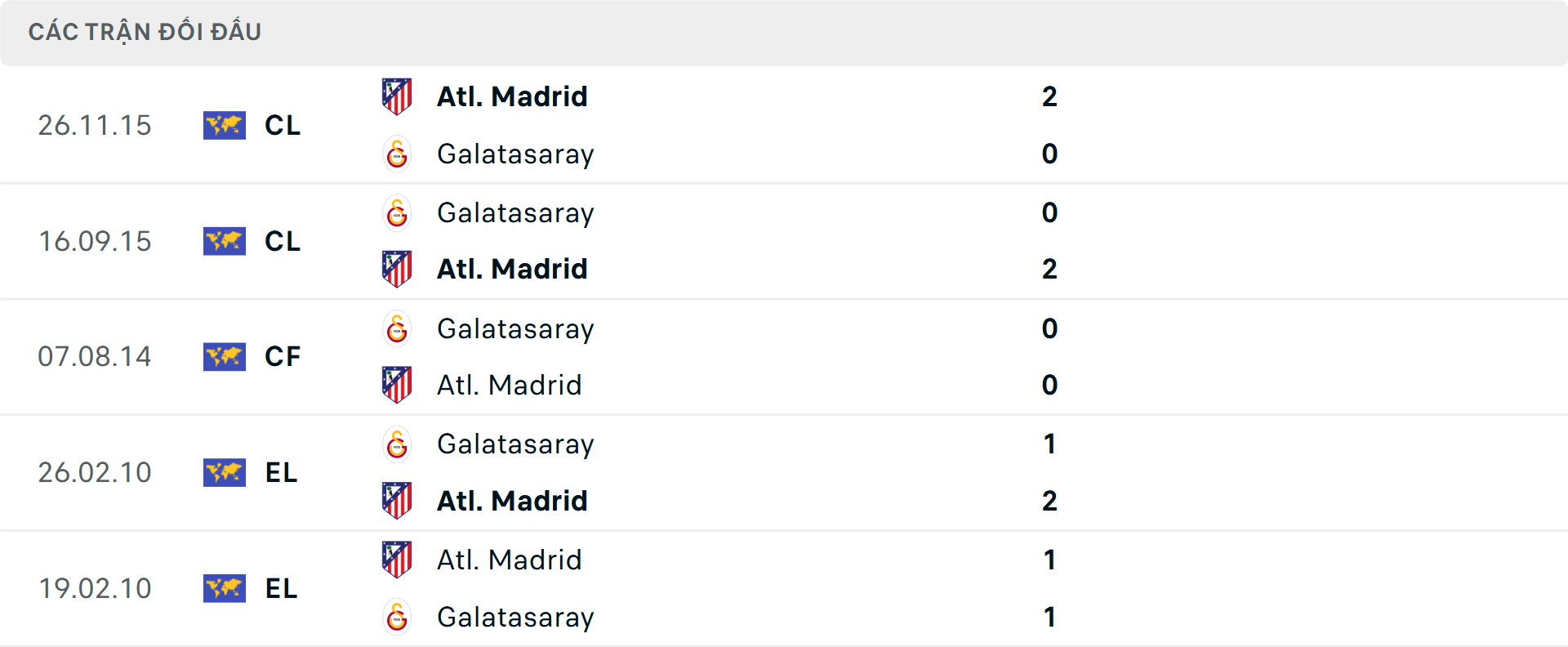
Task: Select the CÁC TRẬN ĐỐI ĐẤU section header
Action: pyautogui.click(x=145, y=31)
